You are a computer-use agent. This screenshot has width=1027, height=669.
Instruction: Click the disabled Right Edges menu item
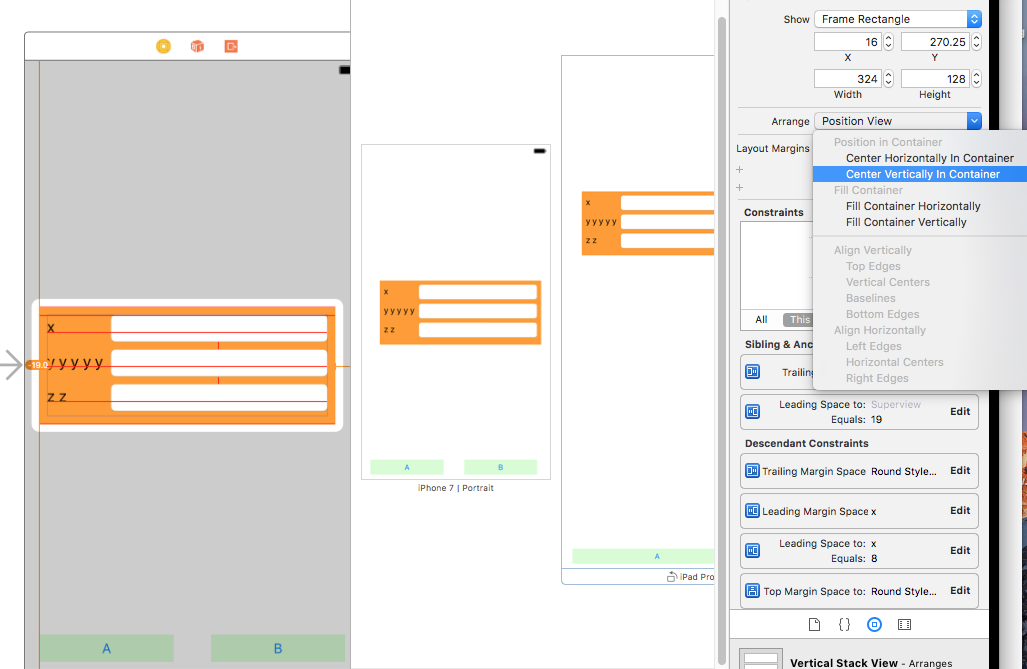click(x=877, y=378)
